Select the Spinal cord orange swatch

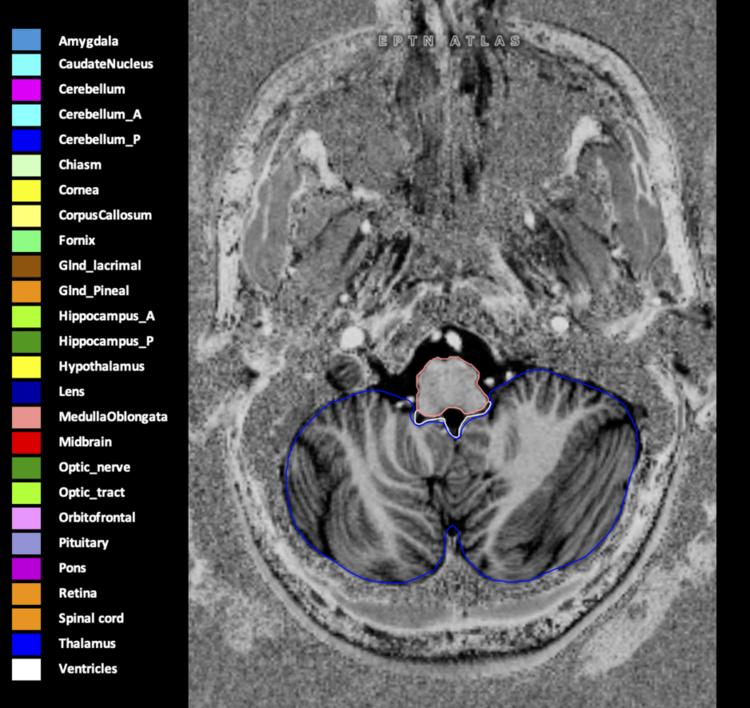click(x=26, y=619)
